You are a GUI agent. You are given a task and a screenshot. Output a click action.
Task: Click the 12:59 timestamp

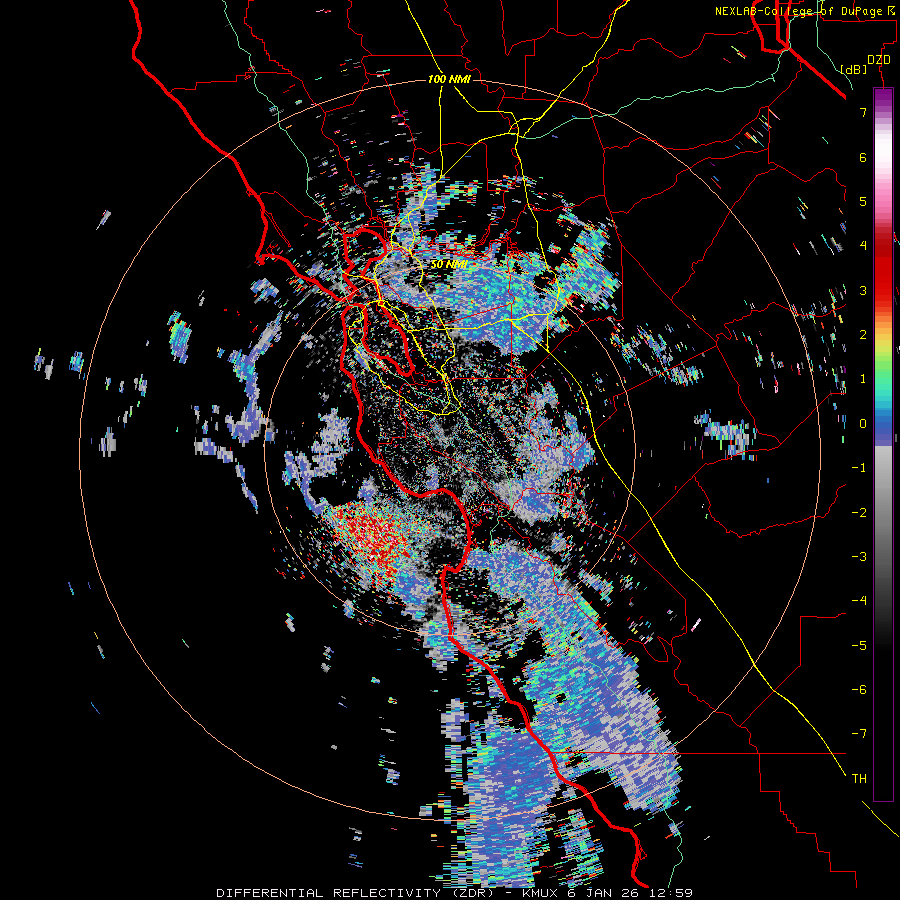673,893
